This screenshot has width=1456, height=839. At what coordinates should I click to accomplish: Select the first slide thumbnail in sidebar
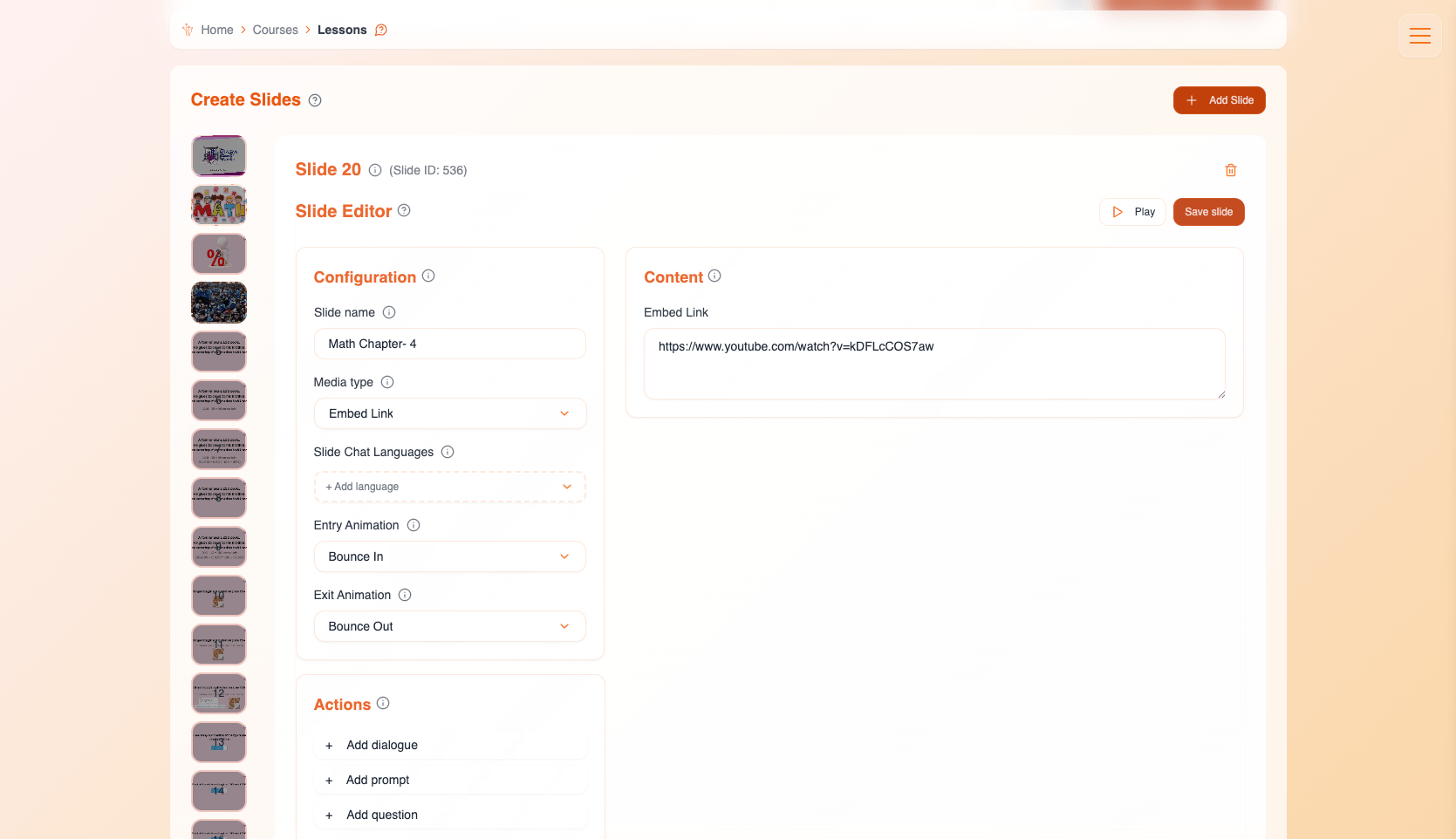(219, 156)
